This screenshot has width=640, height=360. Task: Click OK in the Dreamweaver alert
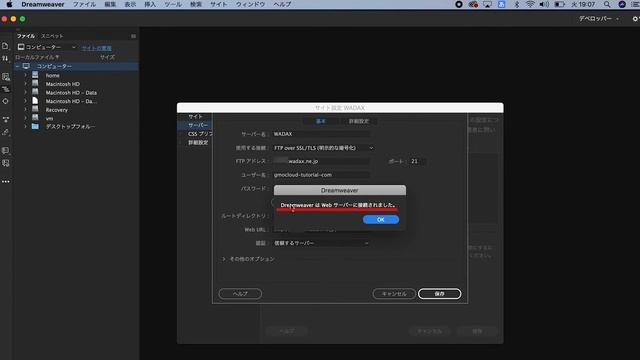[x=381, y=220]
